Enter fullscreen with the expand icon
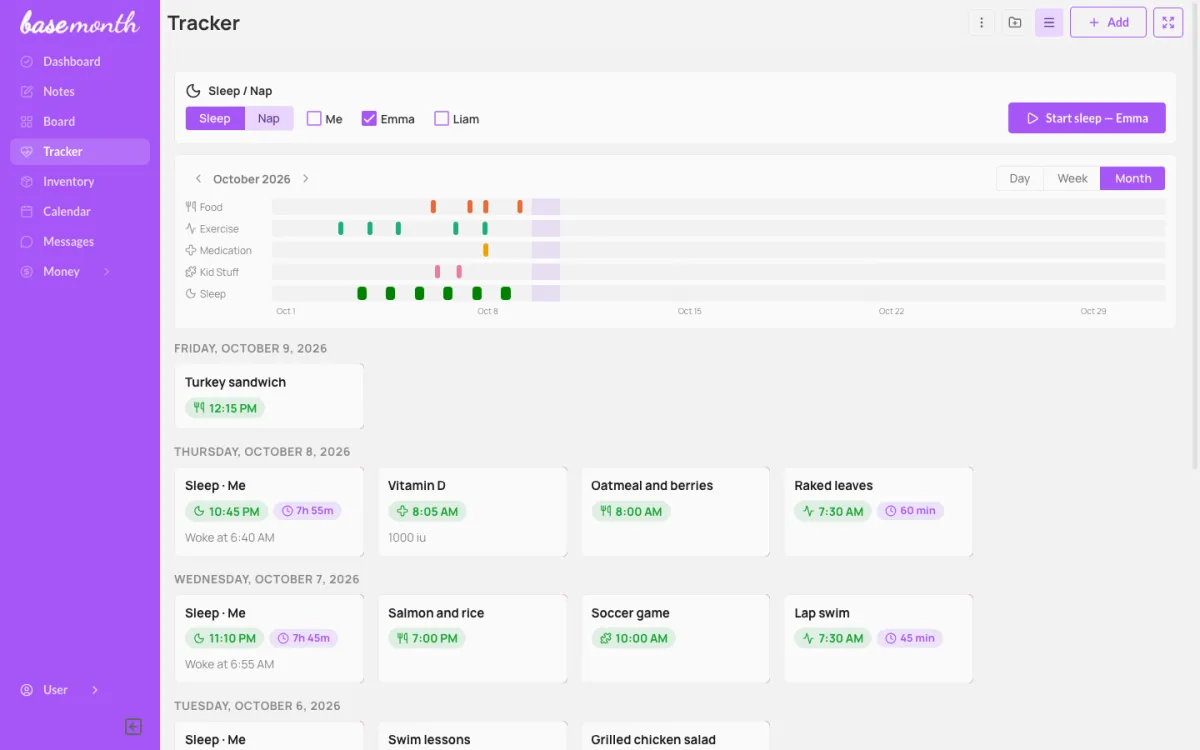The width and height of the screenshot is (1200, 750). tap(1168, 22)
